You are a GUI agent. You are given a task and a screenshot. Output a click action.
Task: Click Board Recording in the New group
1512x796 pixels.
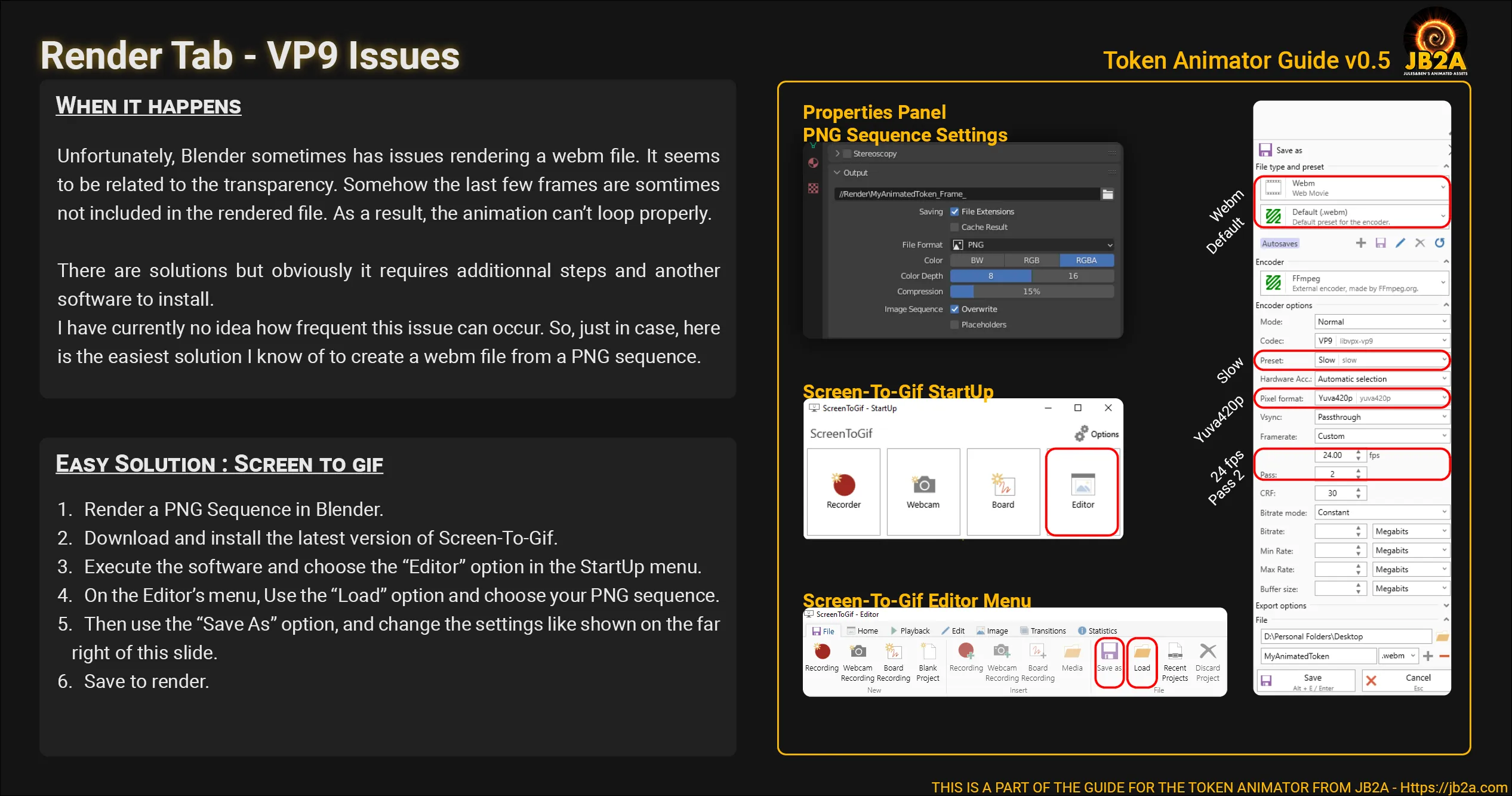point(893,662)
